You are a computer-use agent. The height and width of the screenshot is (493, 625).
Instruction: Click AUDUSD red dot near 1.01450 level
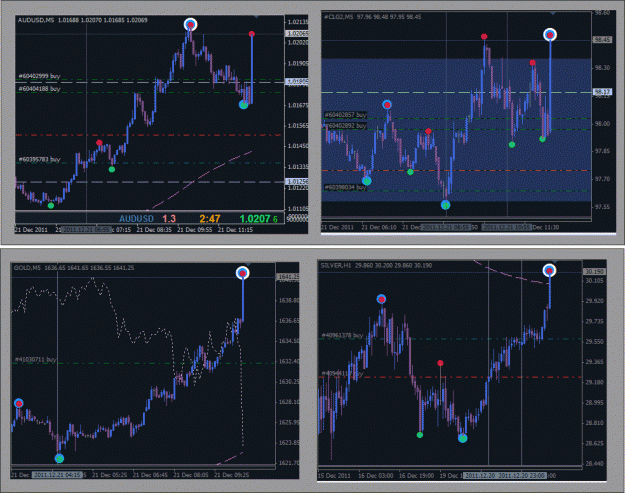(x=99, y=143)
